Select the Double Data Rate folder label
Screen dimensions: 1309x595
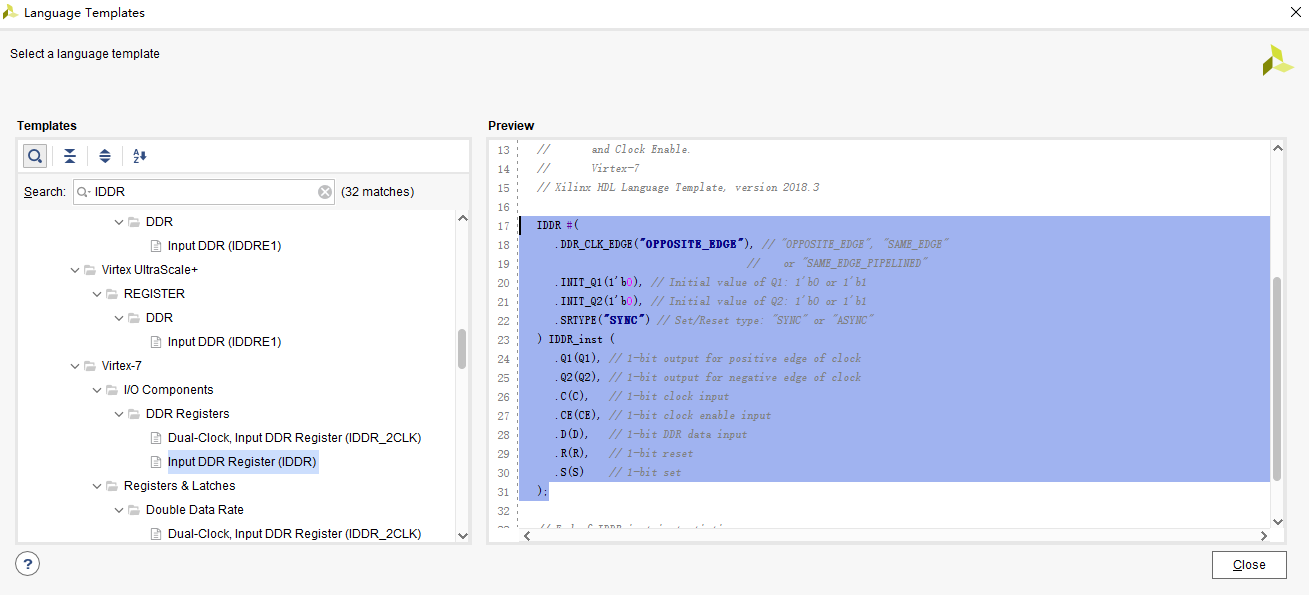tap(194, 510)
